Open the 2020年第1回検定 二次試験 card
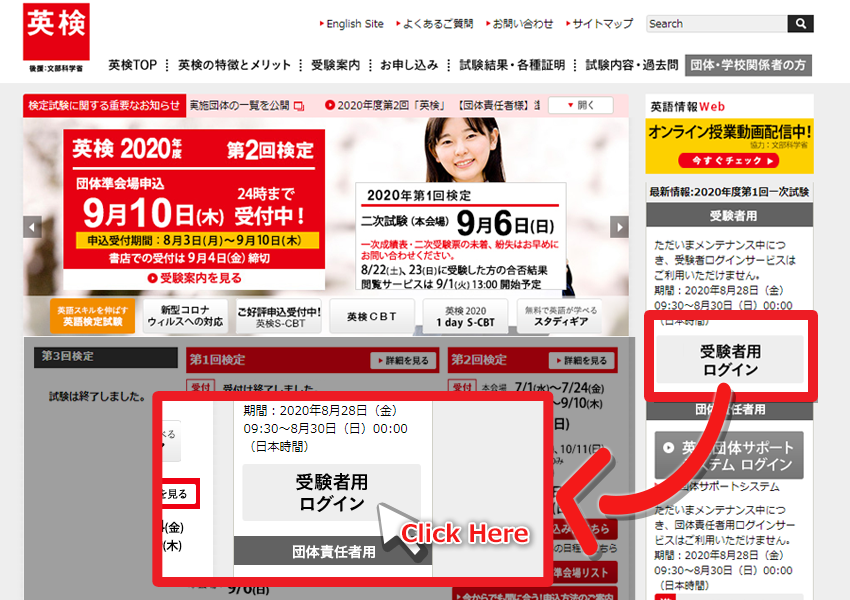Viewport: 850px width, 600px height. 461,236
